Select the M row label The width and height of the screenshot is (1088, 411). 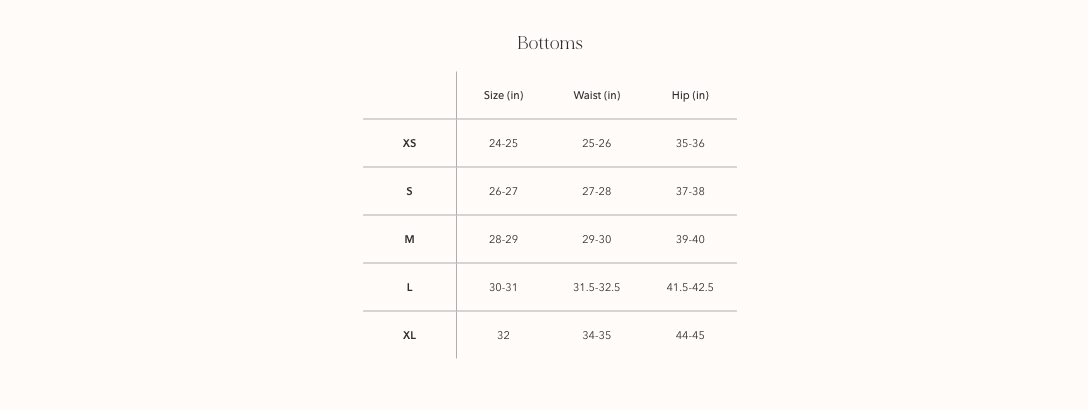(409, 239)
